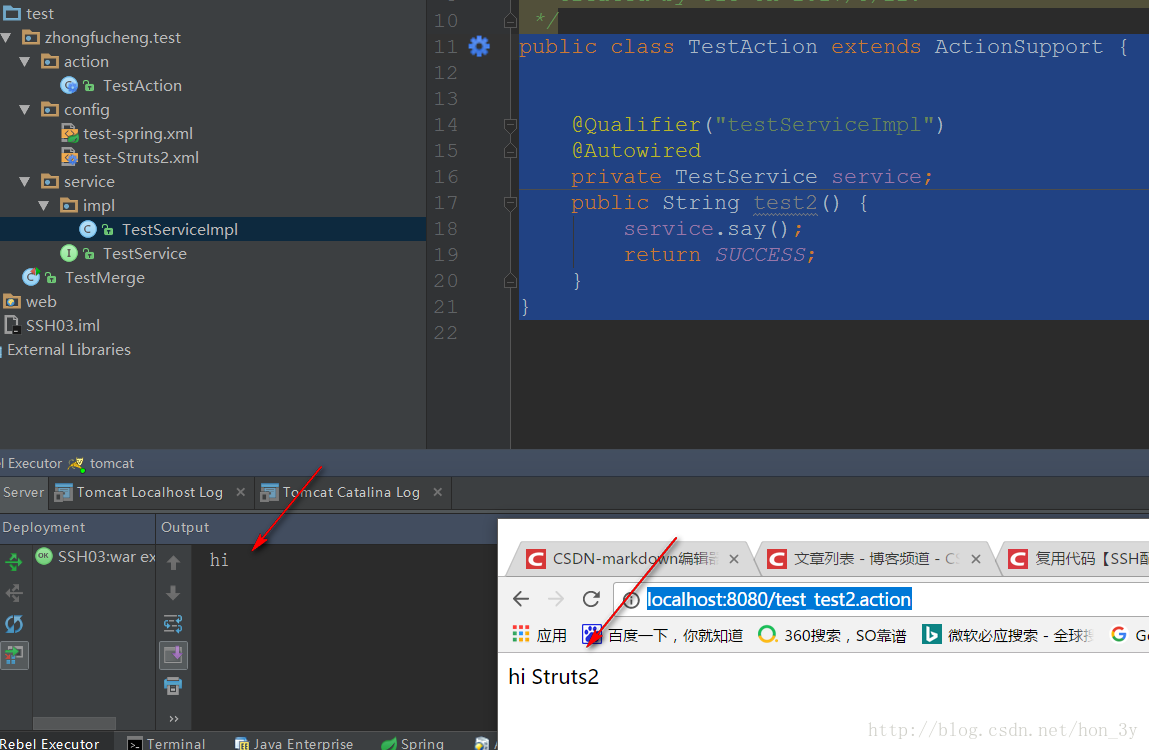Viewport: 1149px width, 750px height.
Task: Click the SSH03.iml file icon
Action: 12,326
